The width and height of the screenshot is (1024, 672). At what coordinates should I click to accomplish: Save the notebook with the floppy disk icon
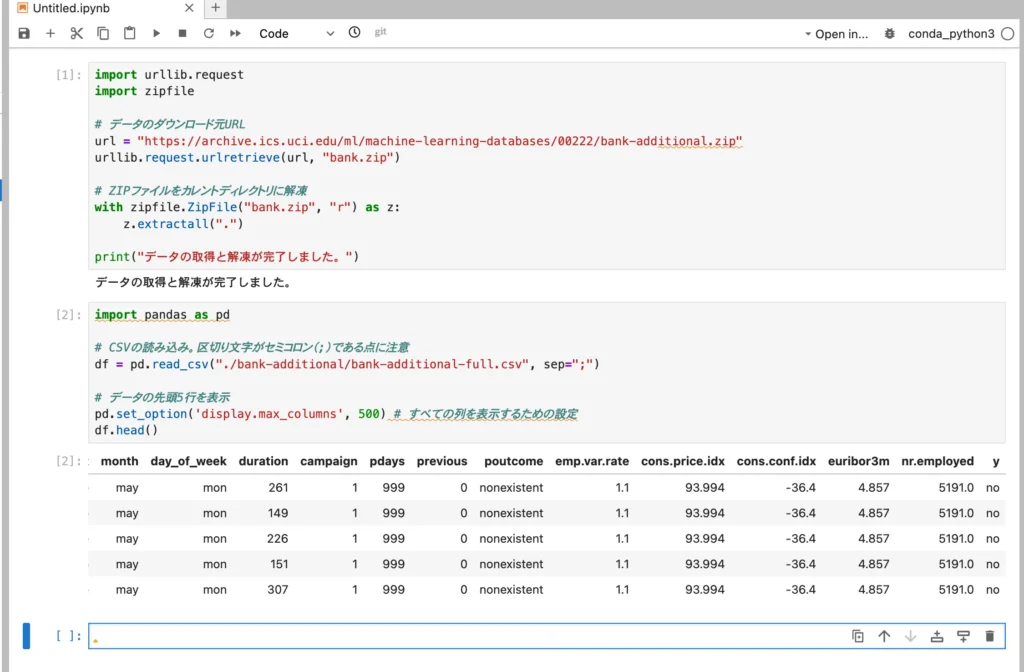(24, 33)
